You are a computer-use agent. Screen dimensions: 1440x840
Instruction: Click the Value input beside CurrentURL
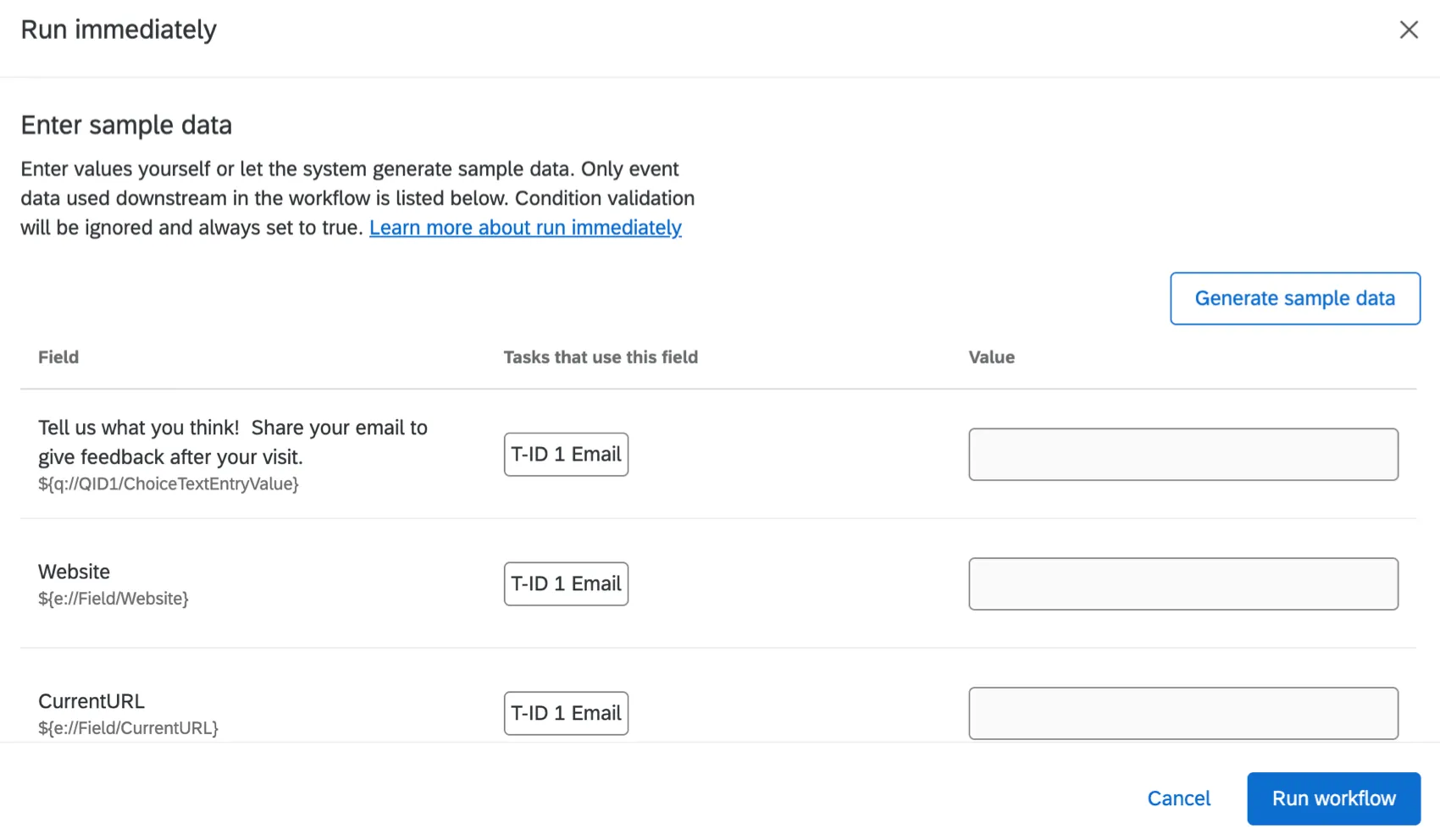[1182, 713]
